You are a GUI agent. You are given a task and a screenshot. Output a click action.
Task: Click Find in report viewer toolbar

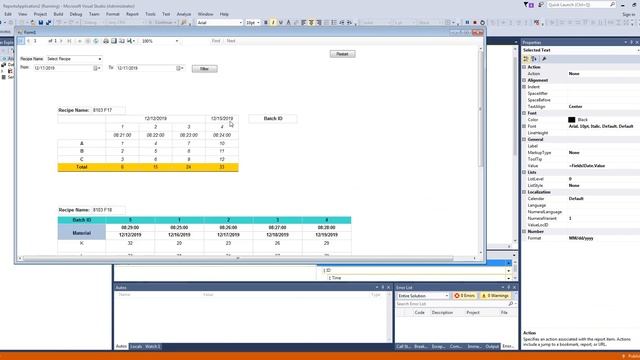coord(216,41)
